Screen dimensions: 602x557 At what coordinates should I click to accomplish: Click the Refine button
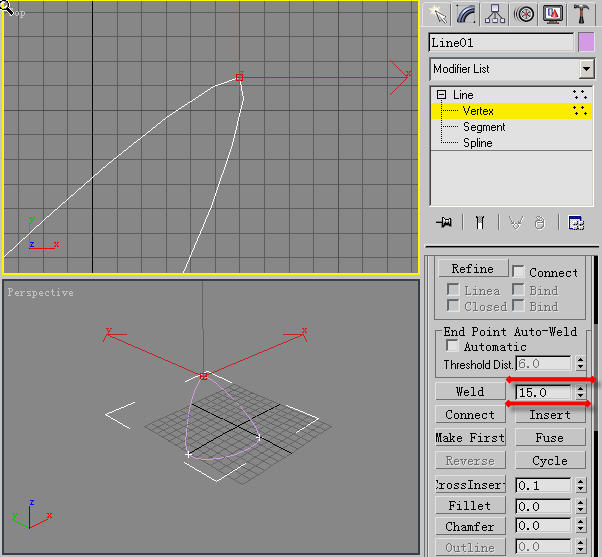473,269
